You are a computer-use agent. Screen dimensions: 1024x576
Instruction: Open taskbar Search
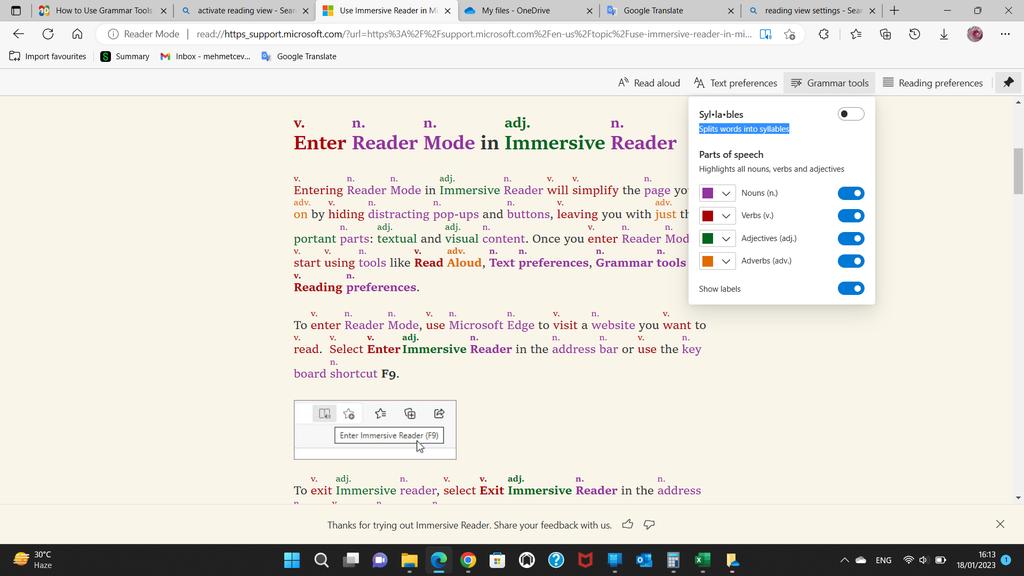coord(321,560)
